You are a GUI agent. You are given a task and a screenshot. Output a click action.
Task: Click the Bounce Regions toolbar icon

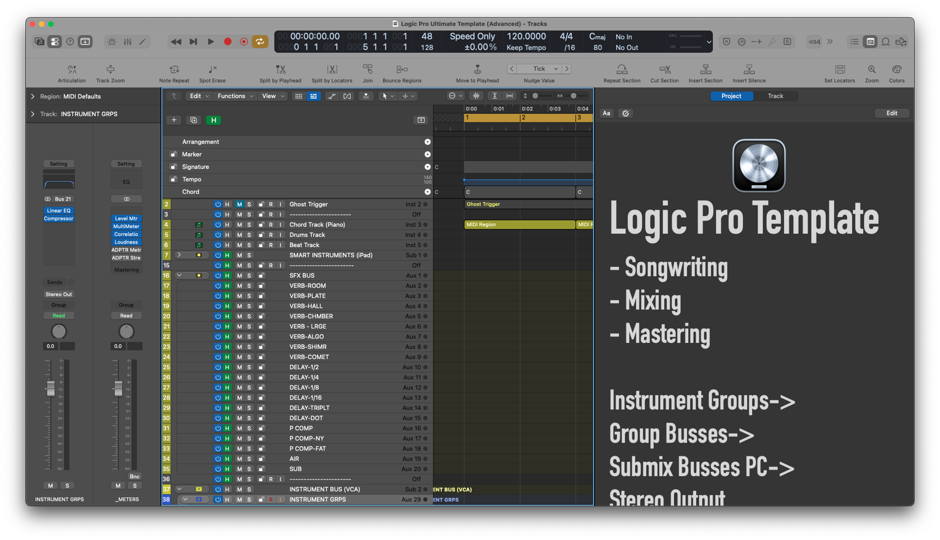(402, 70)
